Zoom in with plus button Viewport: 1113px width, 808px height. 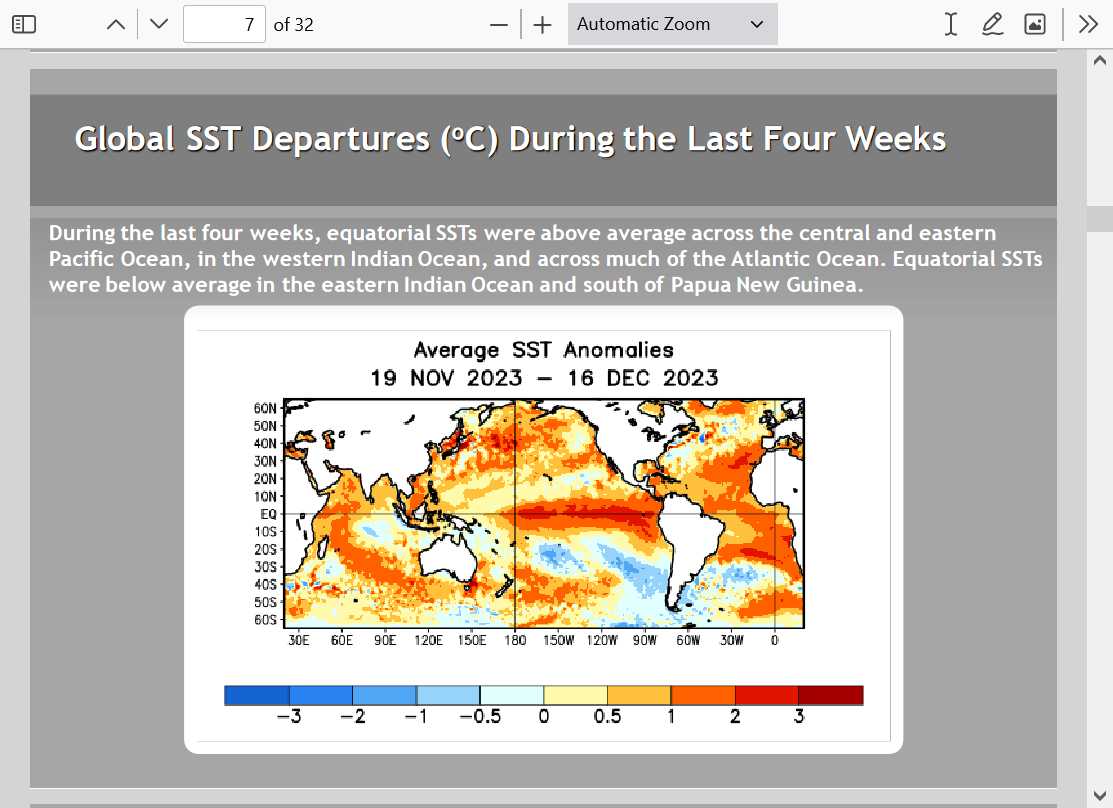point(542,25)
